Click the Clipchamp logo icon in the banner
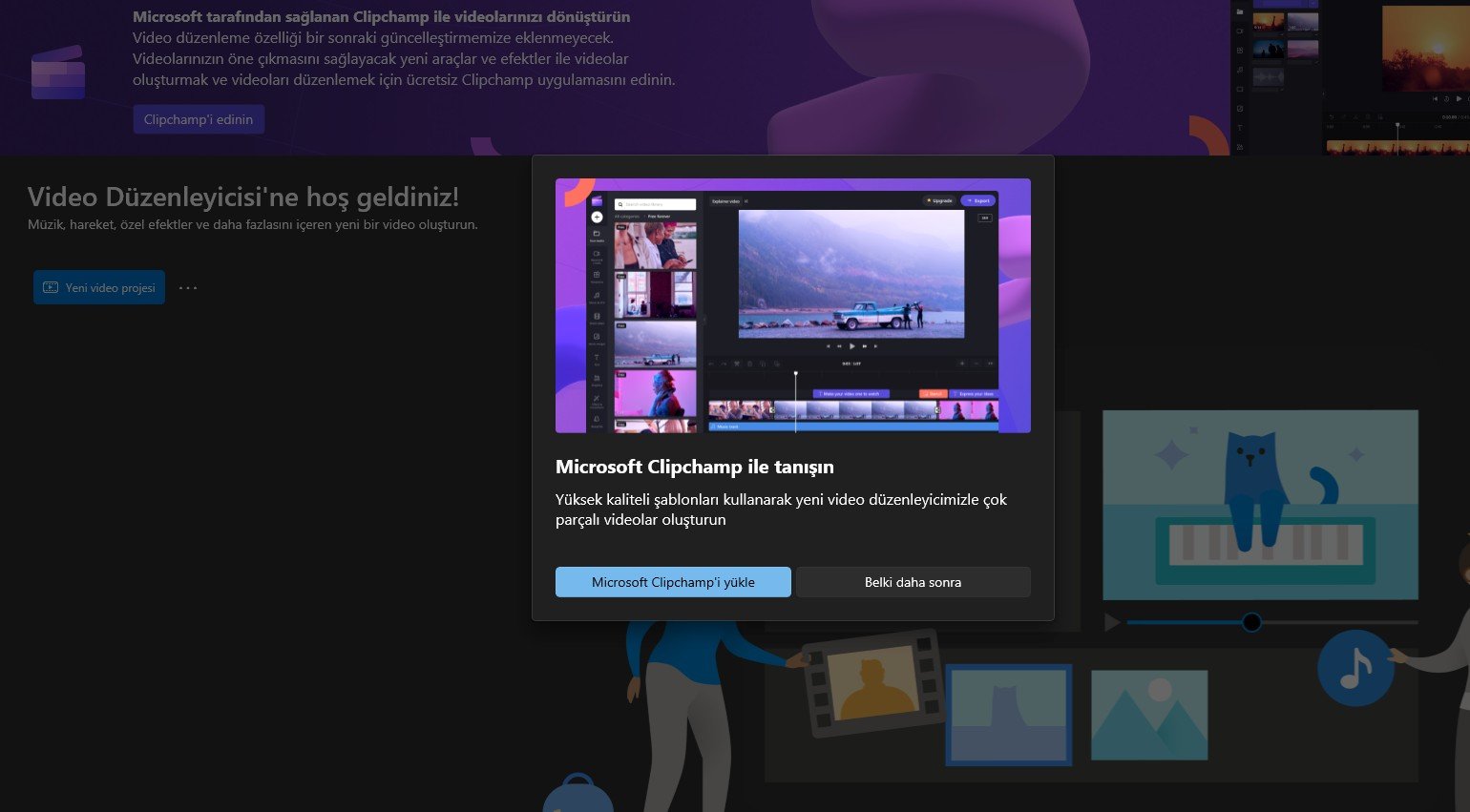The width and height of the screenshot is (1470, 812). (58, 73)
